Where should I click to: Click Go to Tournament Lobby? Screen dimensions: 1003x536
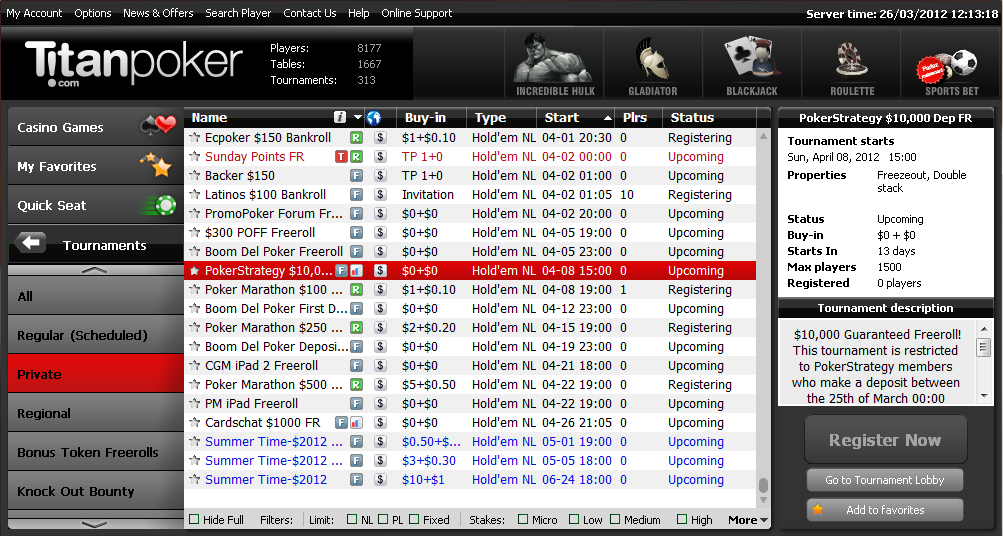click(x=885, y=480)
